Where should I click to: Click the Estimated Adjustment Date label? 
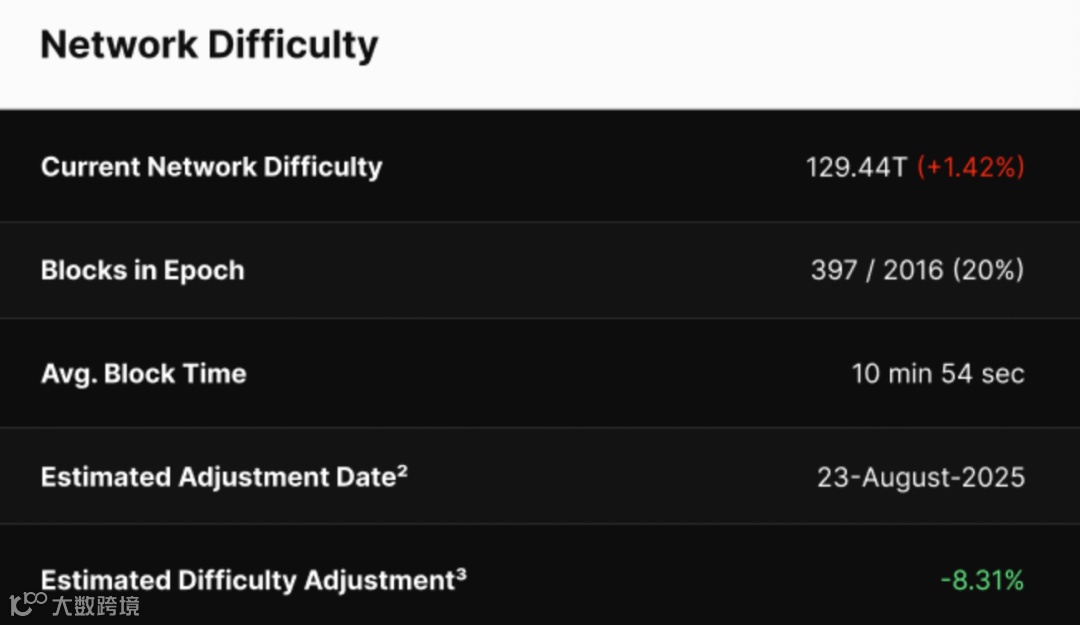218,478
